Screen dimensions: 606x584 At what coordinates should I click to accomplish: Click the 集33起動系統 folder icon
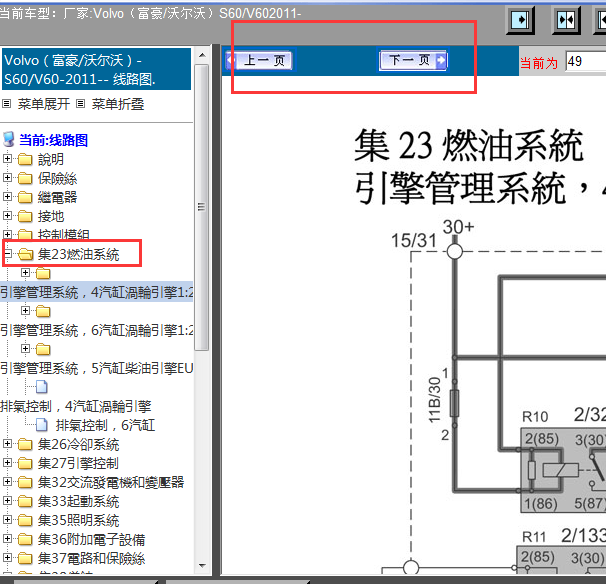pos(25,501)
